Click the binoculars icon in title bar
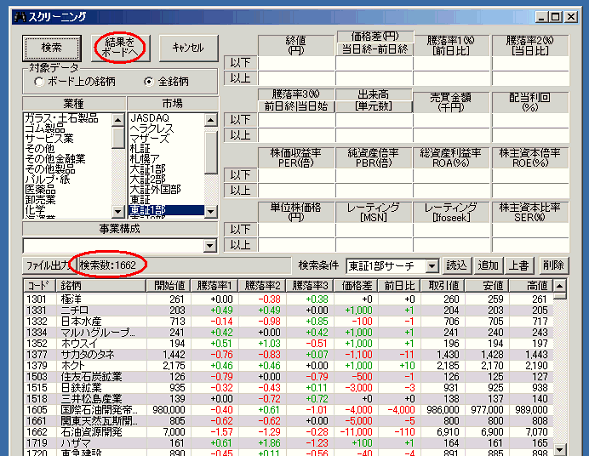 click(20, 17)
